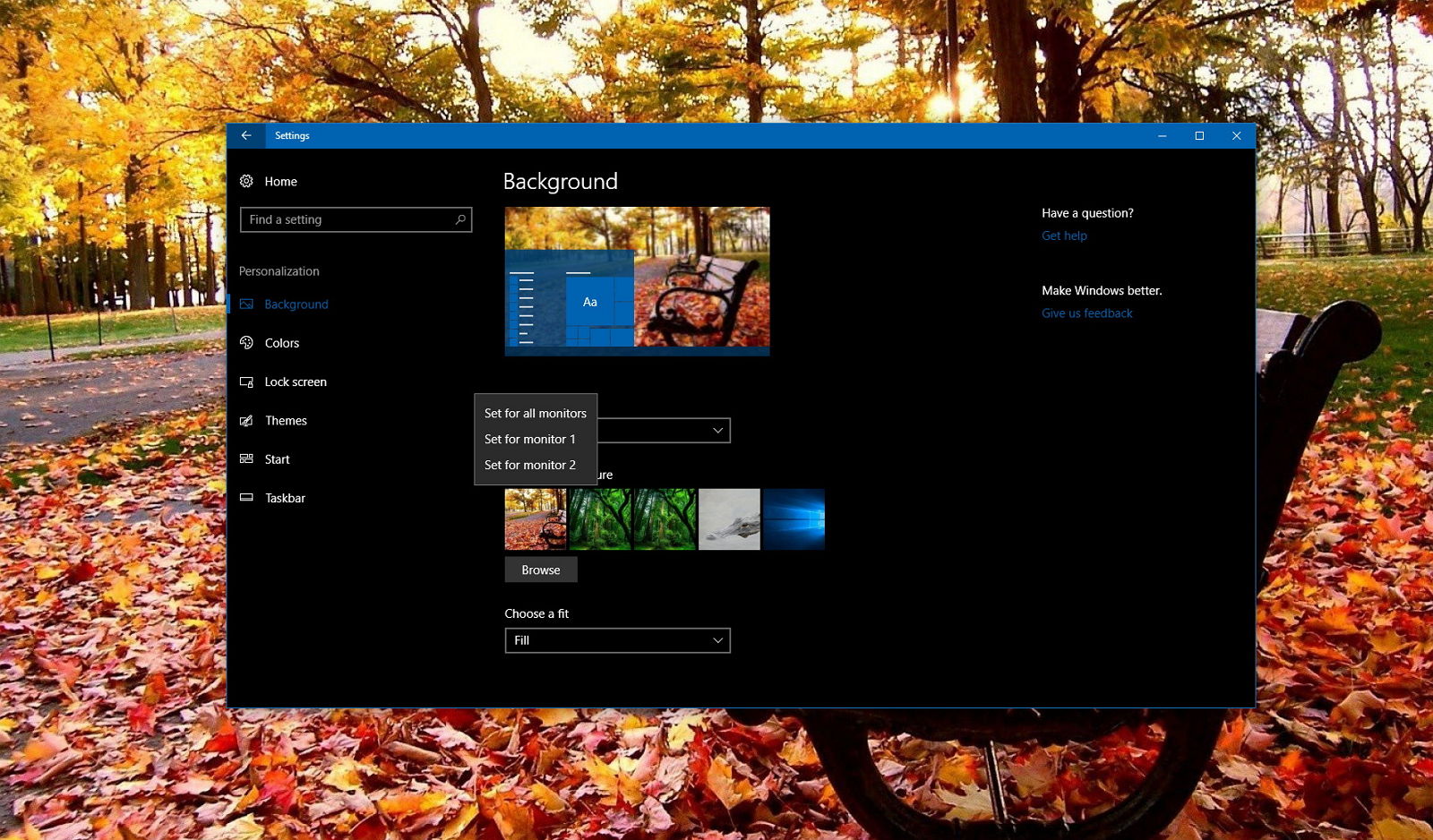
Task: Open the Get help link
Action: pyautogui.click(x=1064, y=236)
